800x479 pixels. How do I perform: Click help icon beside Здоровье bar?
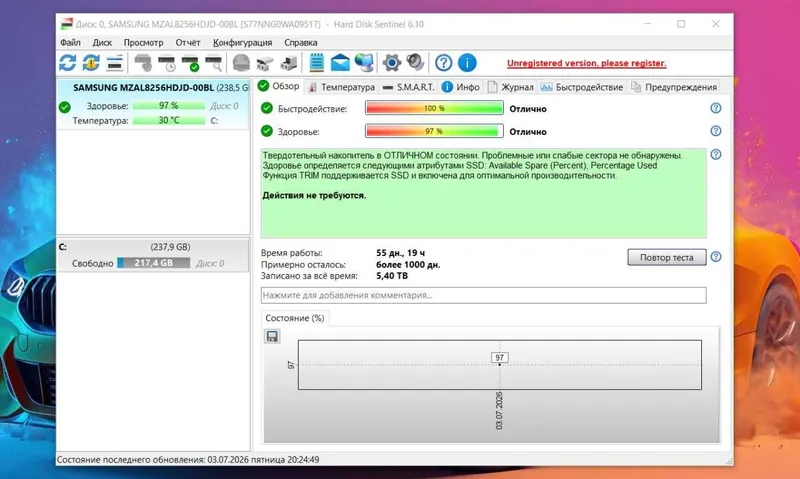(x=716, y=131)
